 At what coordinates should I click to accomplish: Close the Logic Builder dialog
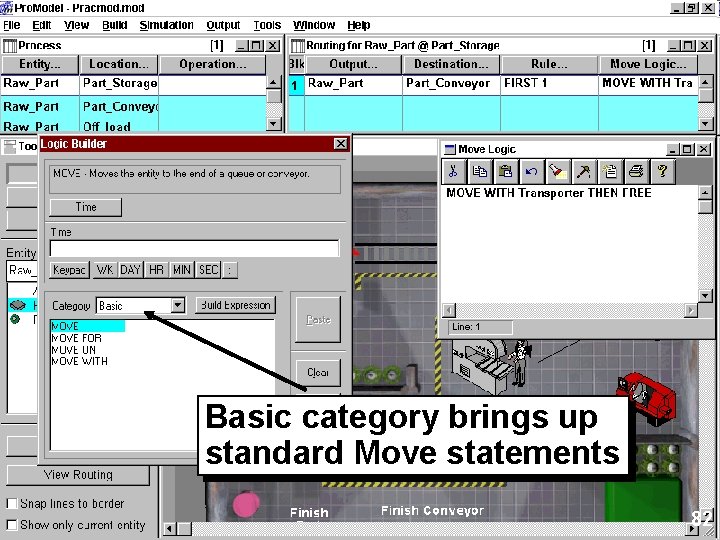(341, 144)
